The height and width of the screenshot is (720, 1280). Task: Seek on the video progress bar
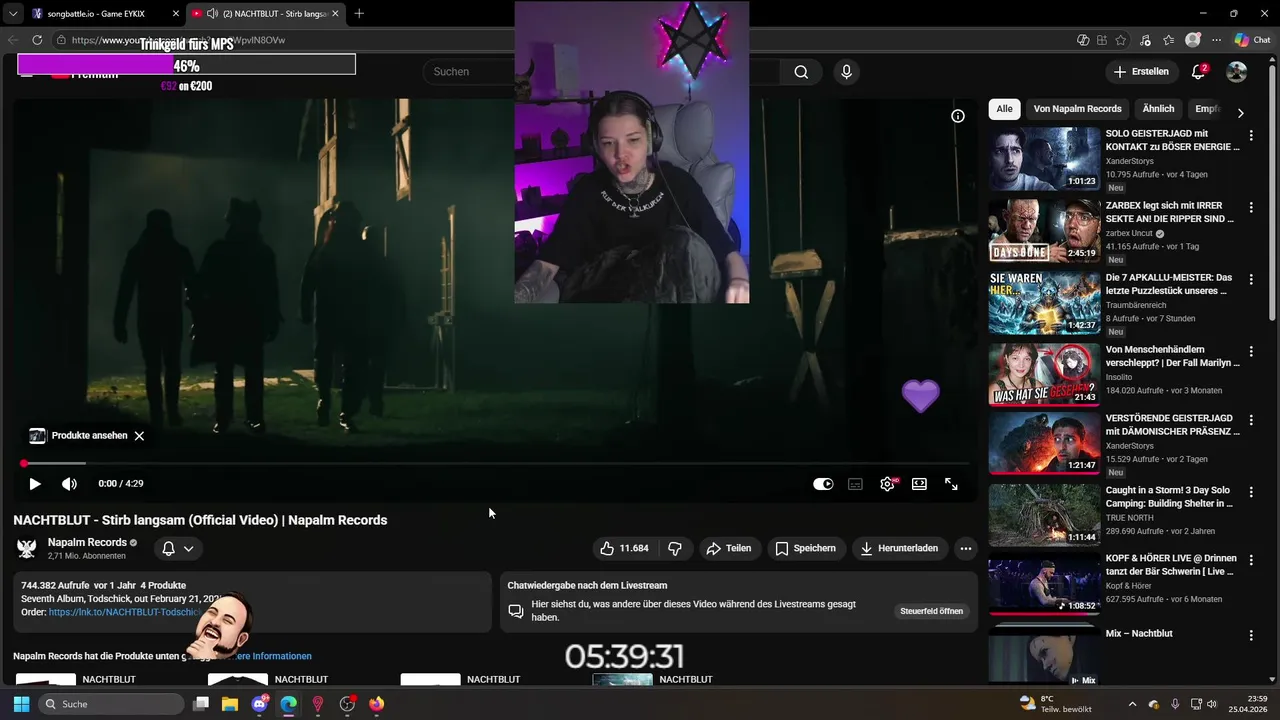[497, 464]
